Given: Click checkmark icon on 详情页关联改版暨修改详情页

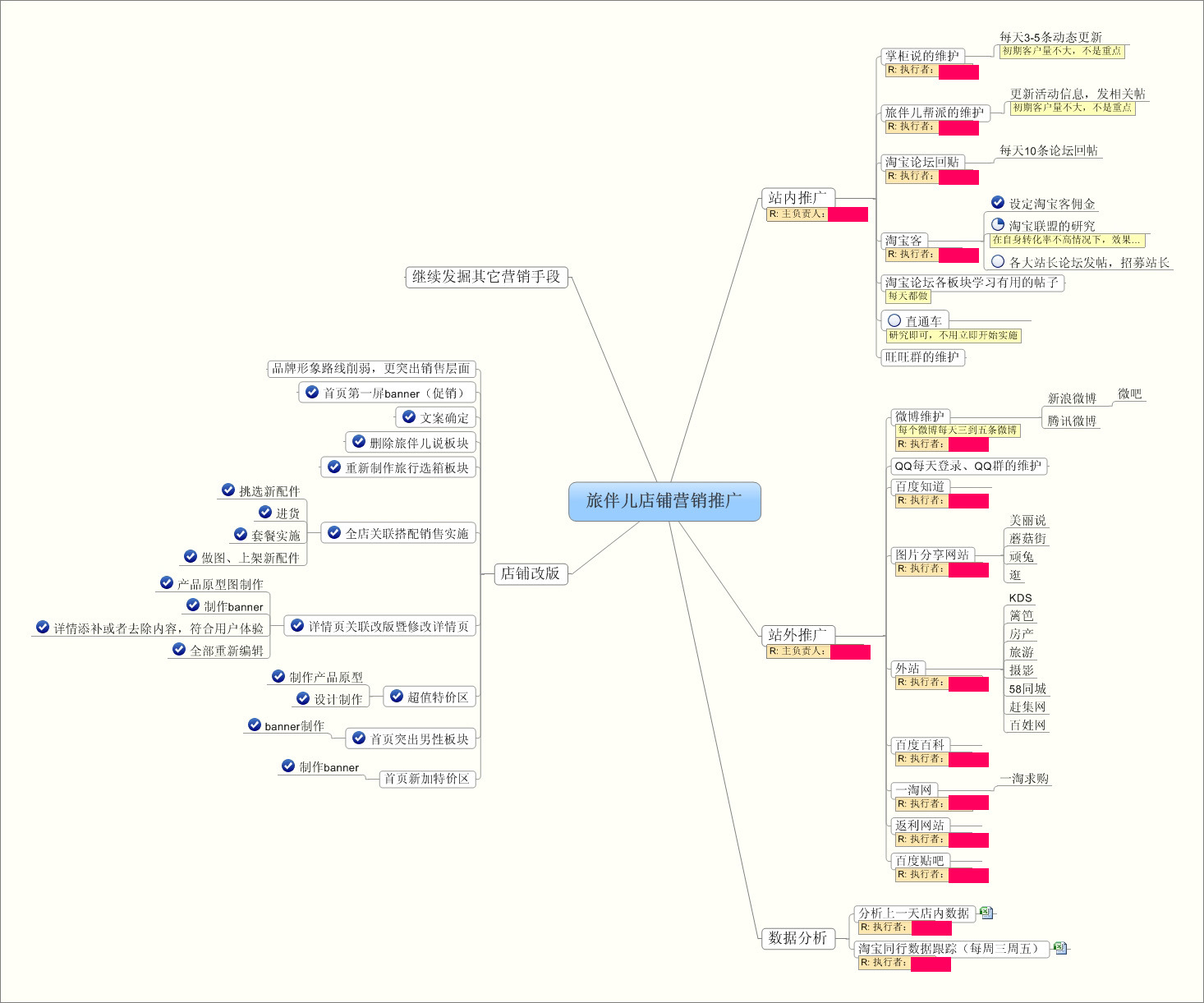Looking at the screenshot, I should click(x=297, y=625).
